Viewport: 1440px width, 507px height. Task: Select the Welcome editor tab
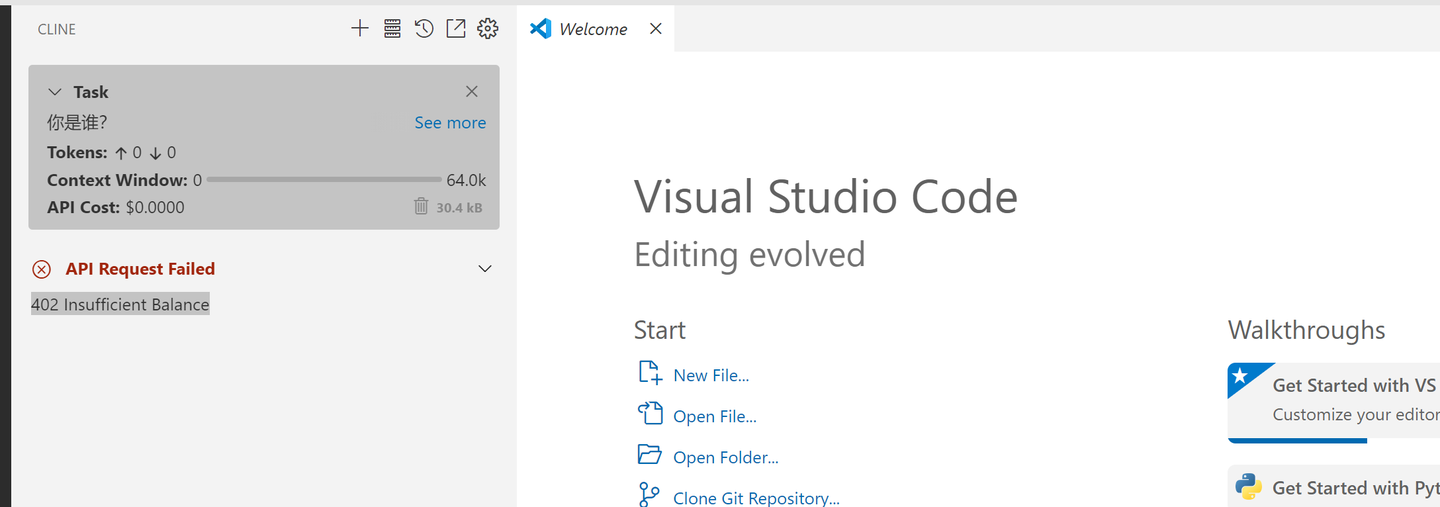point(593,29)
